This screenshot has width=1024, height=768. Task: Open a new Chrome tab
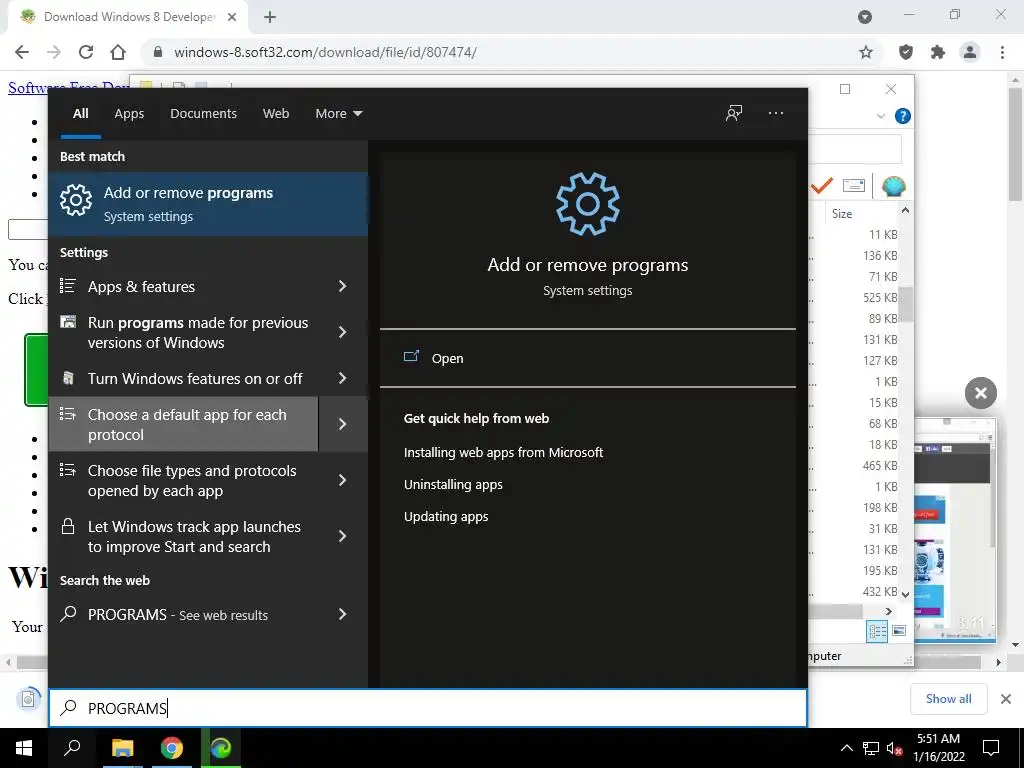coord(270,17)
